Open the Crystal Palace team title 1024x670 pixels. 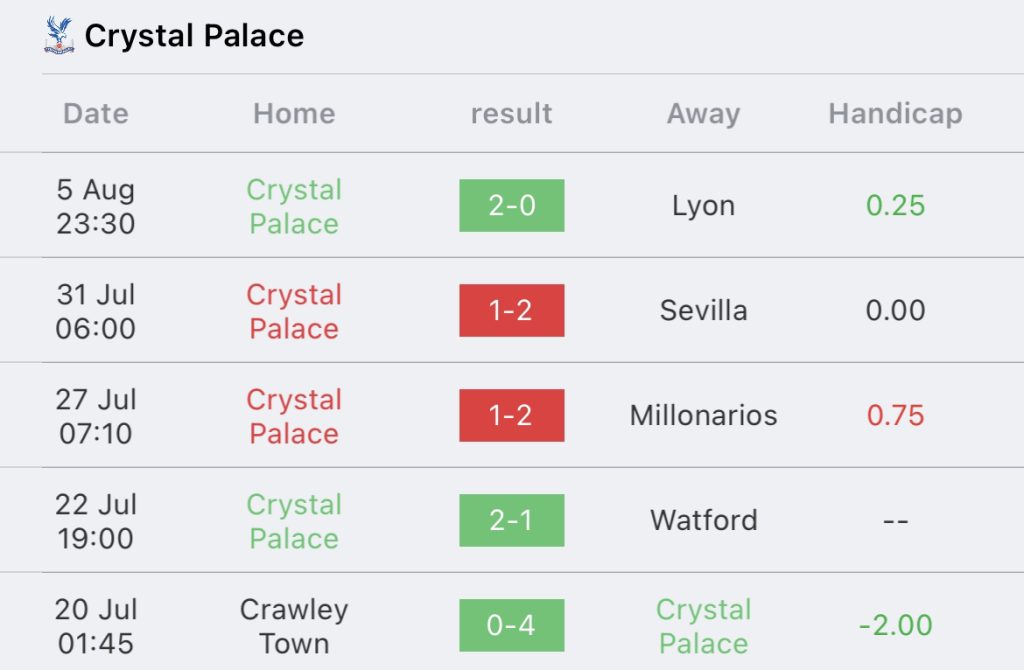[x=194, y=36]
